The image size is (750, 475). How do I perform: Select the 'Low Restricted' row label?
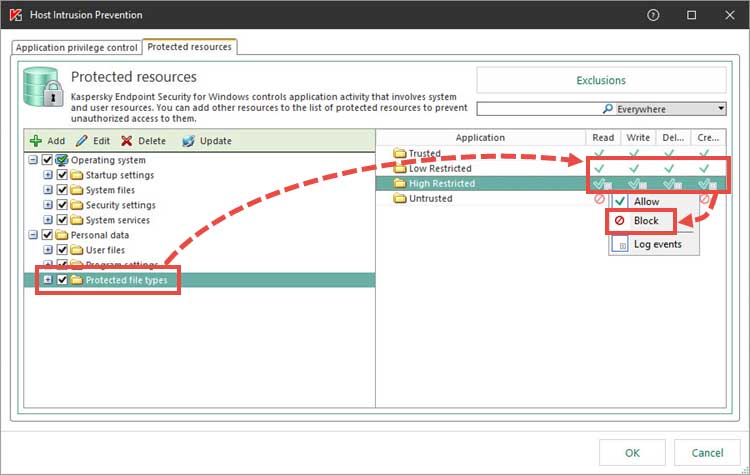pyautogui.click(x=440, y=168)
